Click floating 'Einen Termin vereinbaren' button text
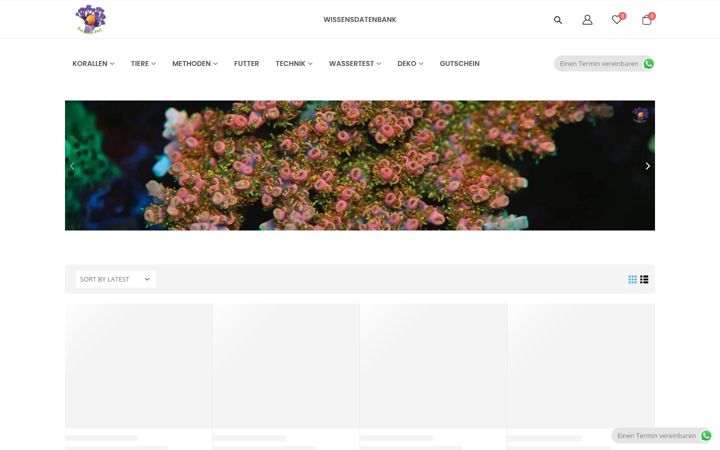The image size is (720, 450). pyautogui.click(x=656, y=435)
